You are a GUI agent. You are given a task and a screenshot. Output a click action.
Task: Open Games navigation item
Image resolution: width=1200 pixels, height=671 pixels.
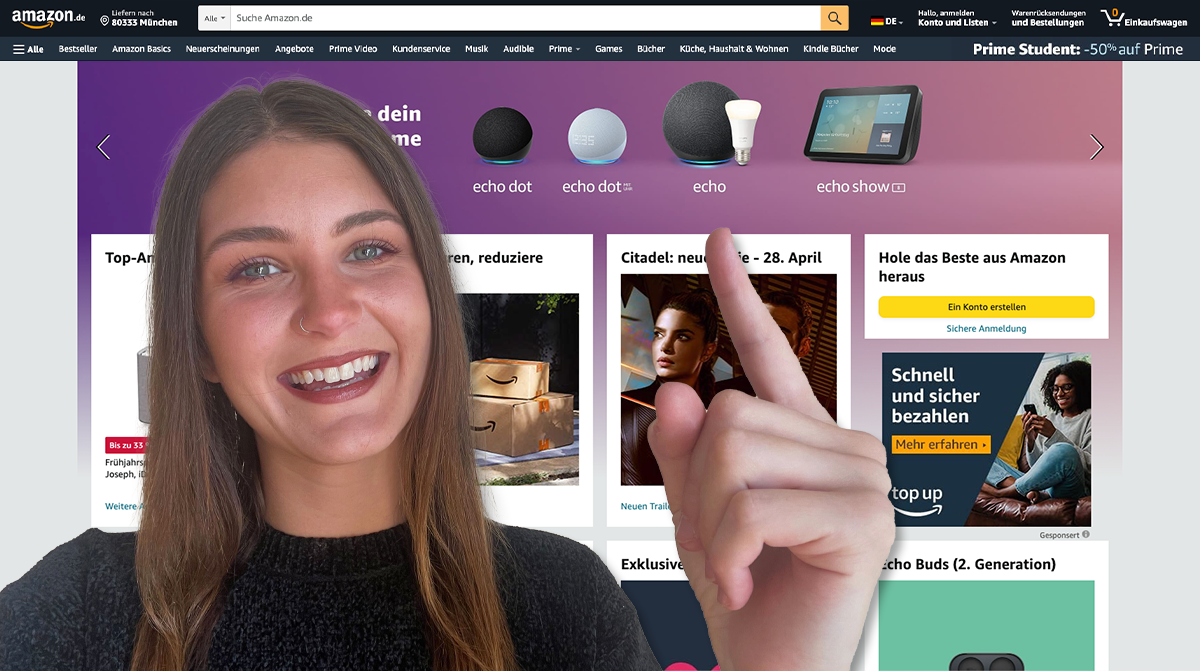point(608,49)
